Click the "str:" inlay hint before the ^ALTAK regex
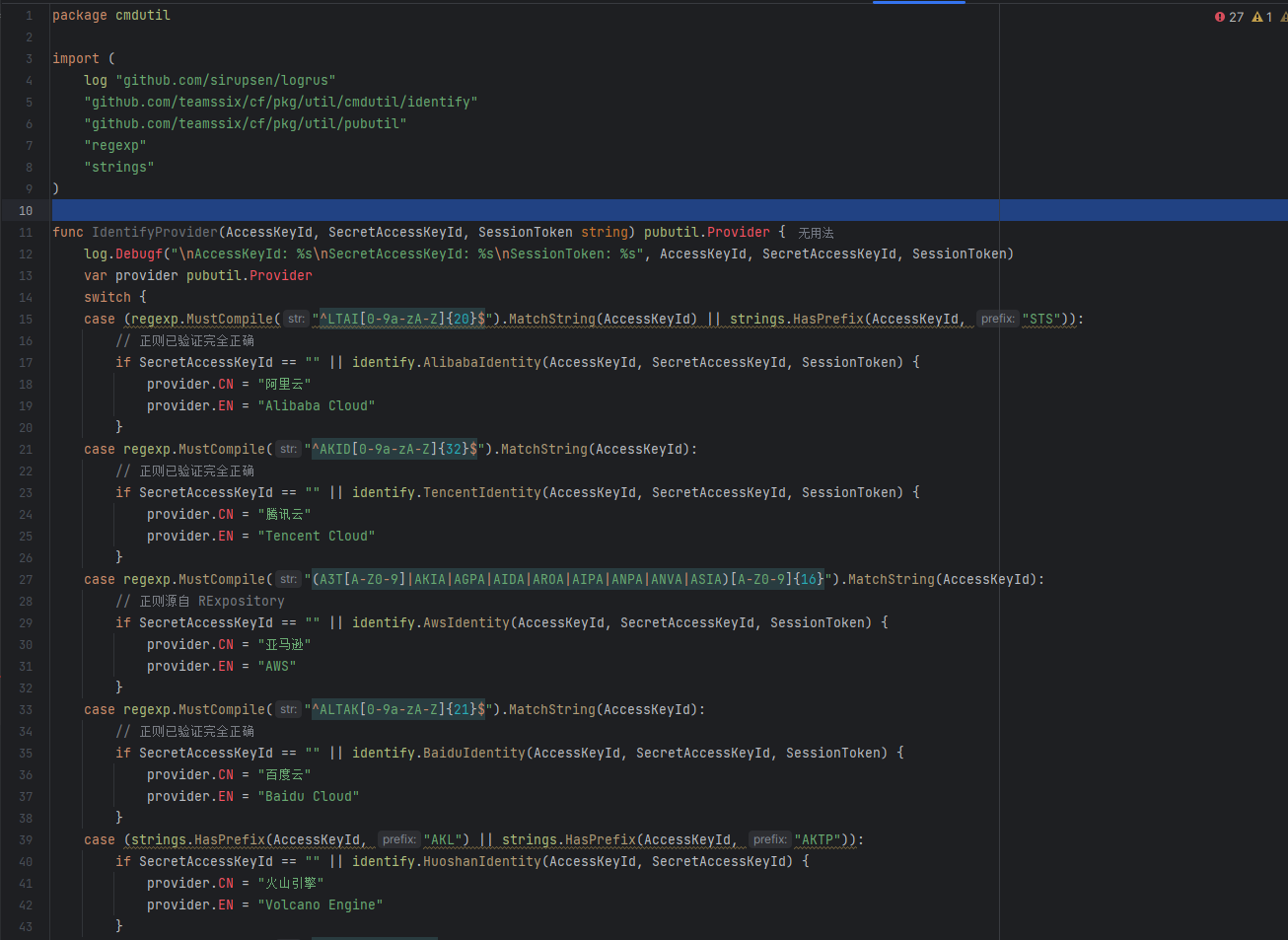Screen dimensions: 1288x940 288,709
